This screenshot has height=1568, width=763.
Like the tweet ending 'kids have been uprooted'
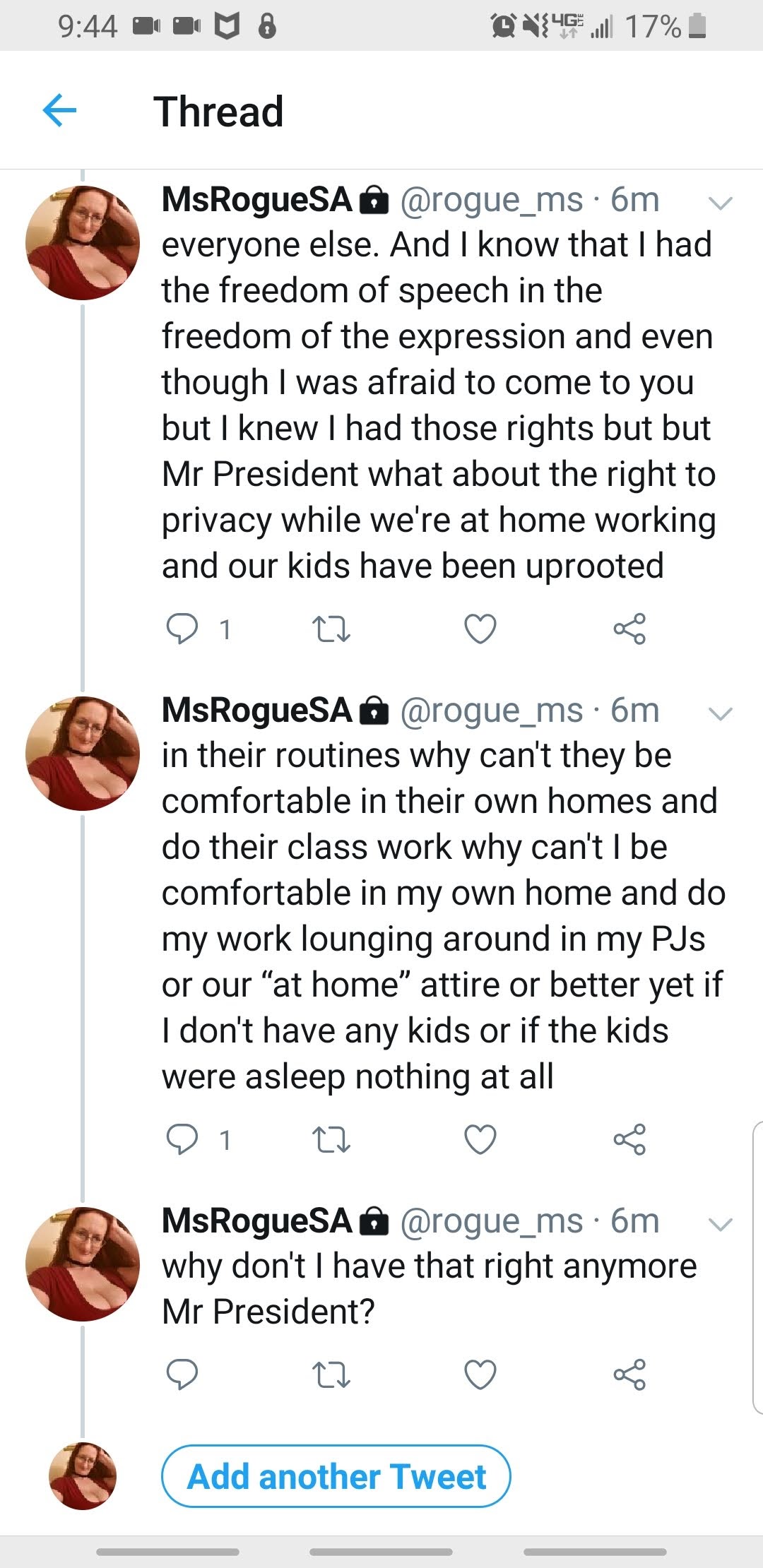[x=480, y=629]
